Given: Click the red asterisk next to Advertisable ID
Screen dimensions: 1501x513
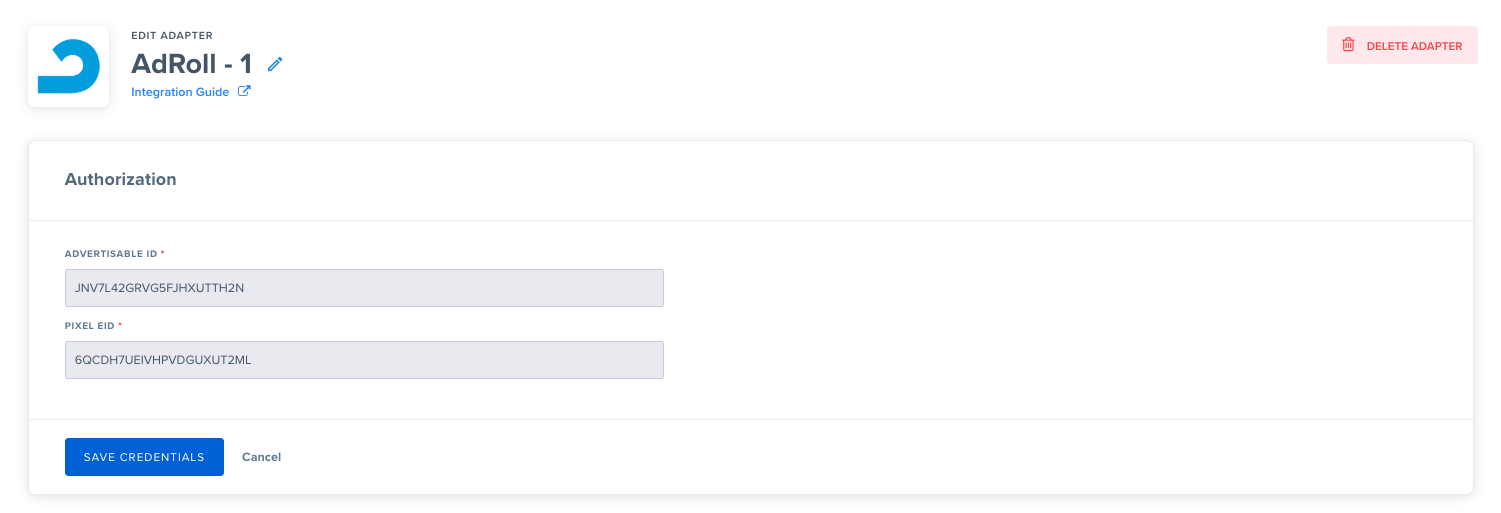Looking at the screenshot, I should (x=163, y=253).
